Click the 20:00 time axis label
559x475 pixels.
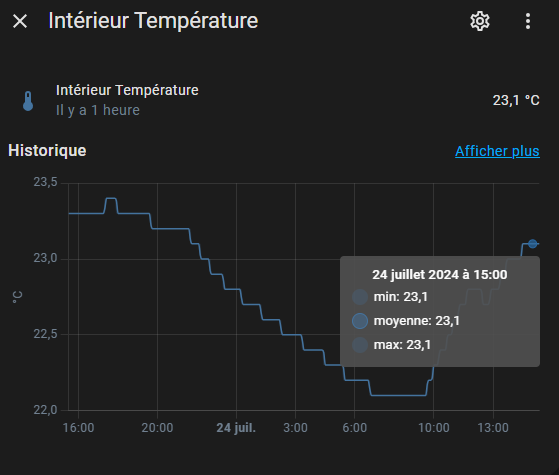[157, 428]
